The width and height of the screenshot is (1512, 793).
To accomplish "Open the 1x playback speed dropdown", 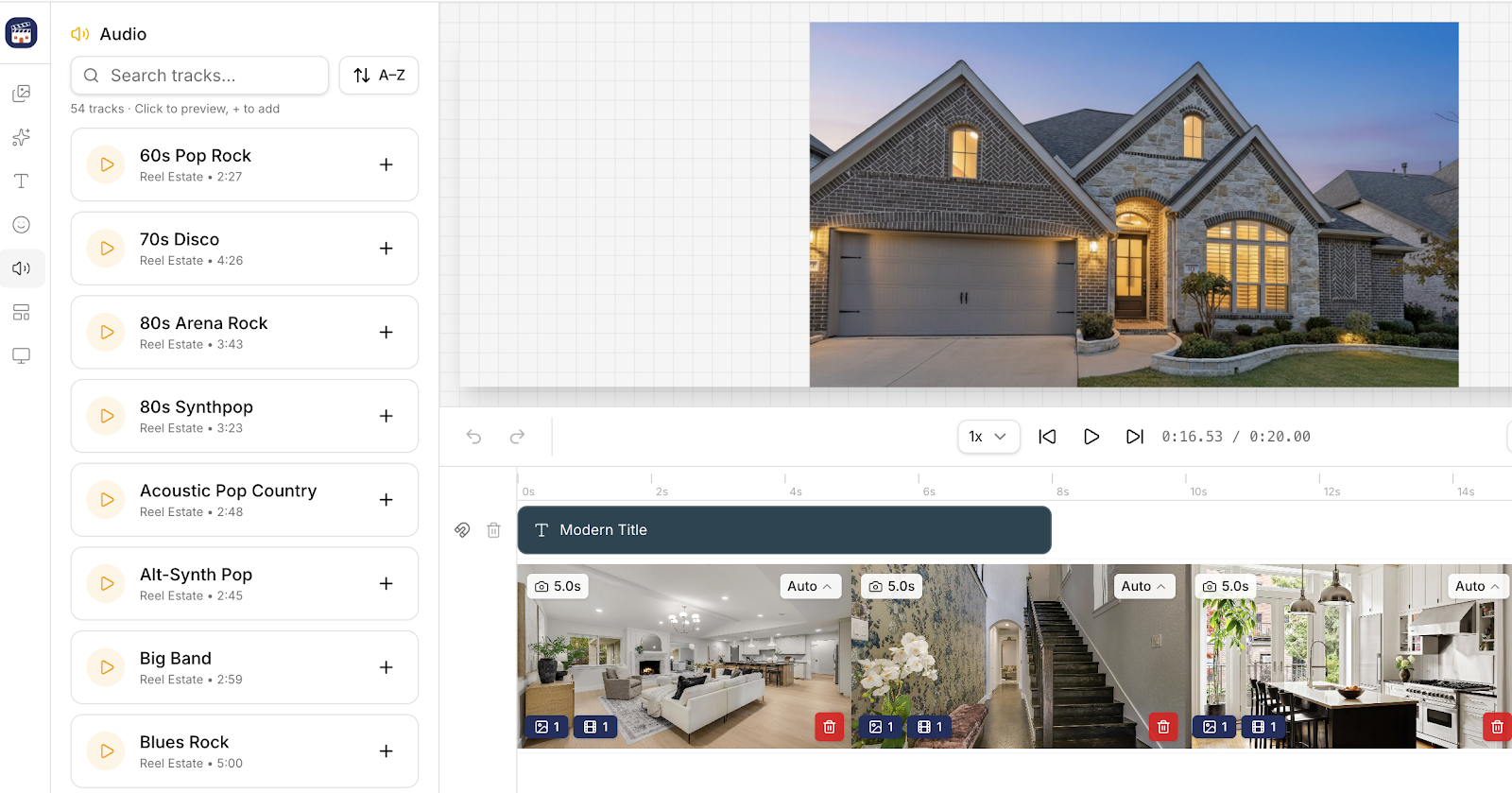I will coord(988,437).
